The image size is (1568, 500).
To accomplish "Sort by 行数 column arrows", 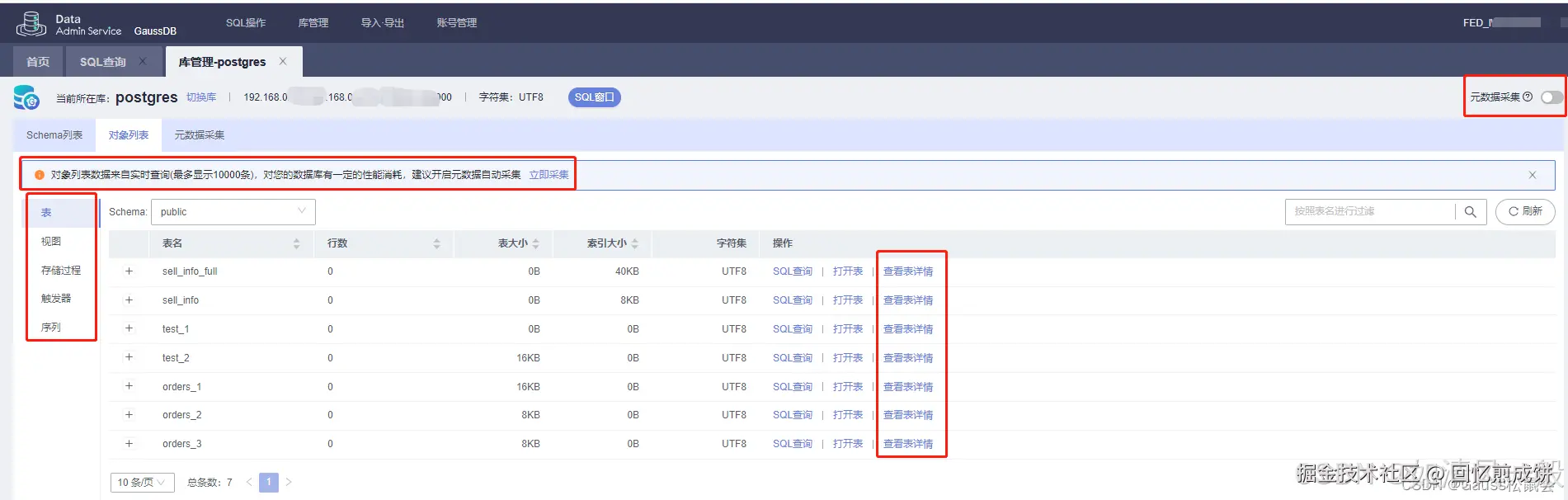I will pyautogui.click(x=436, y=243).
